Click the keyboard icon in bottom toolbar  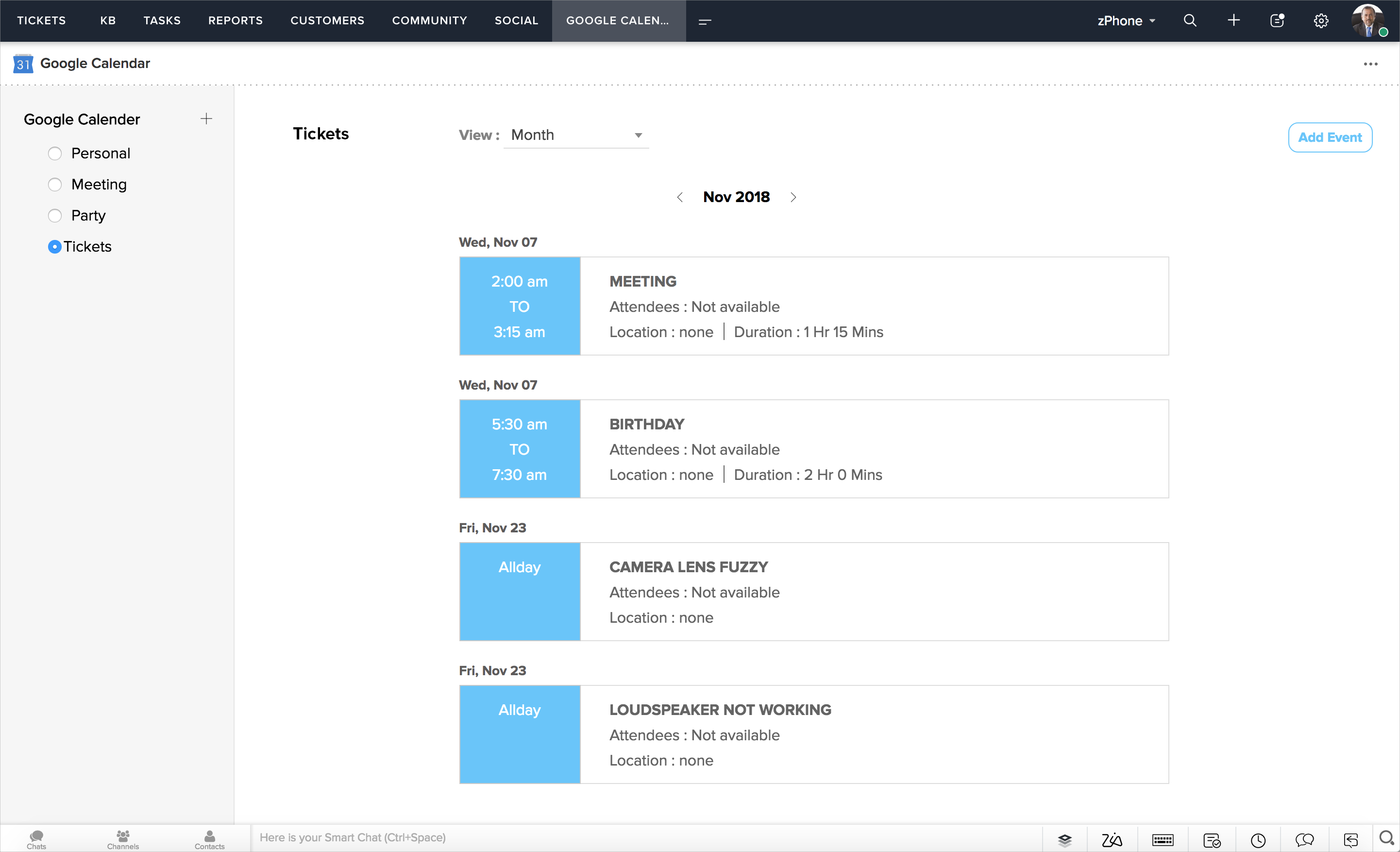1163,839
